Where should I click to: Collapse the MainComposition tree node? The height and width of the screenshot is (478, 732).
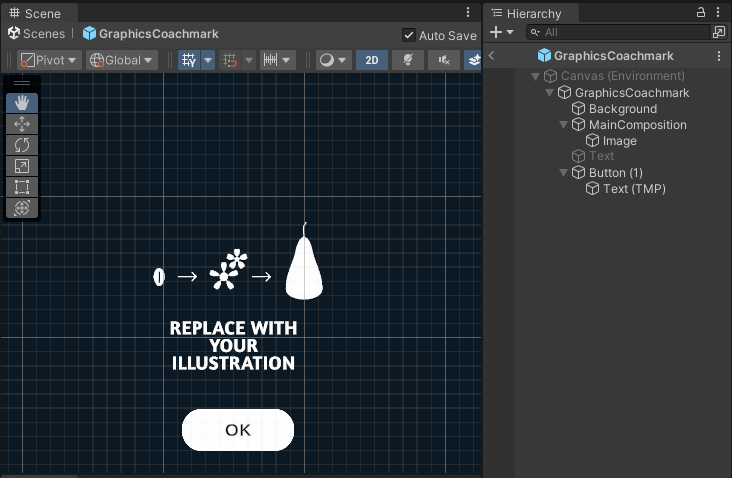click(x=563, y=125)
